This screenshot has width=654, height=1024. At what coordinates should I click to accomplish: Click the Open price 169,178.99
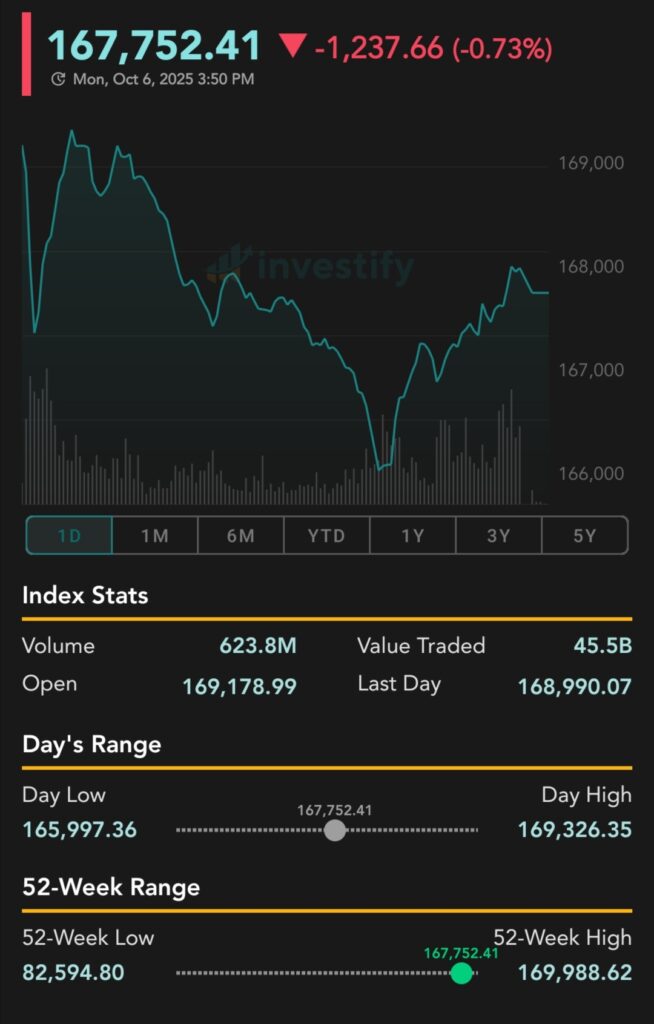click(240, 686)
